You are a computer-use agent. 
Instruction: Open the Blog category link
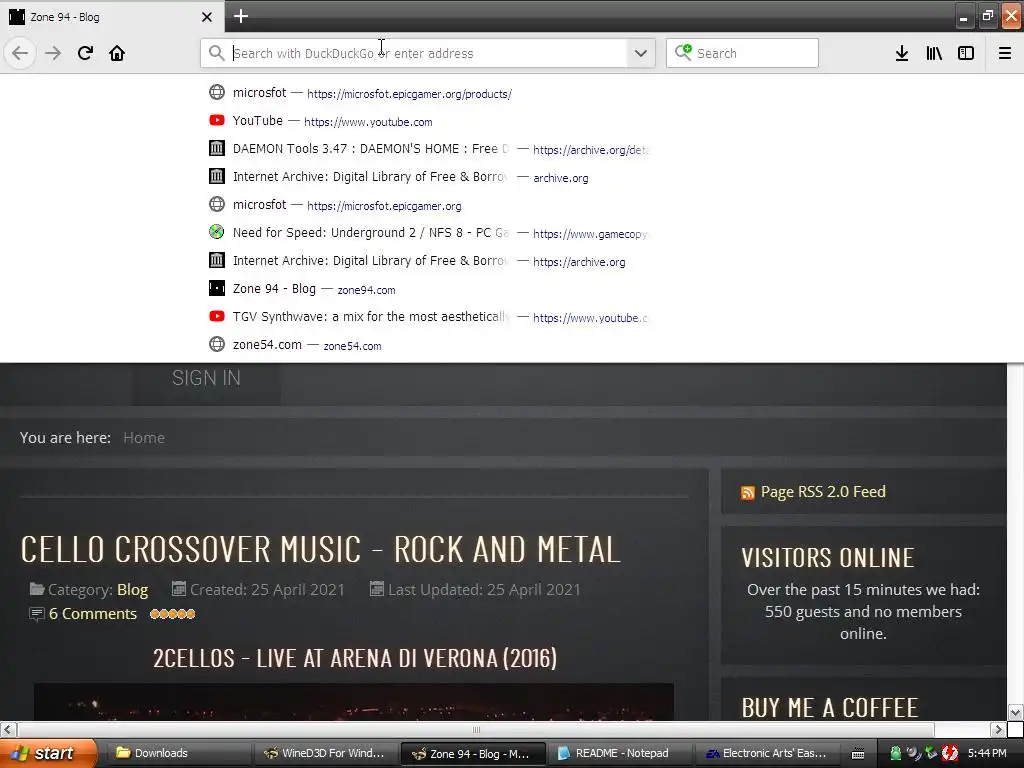[133, 590]
